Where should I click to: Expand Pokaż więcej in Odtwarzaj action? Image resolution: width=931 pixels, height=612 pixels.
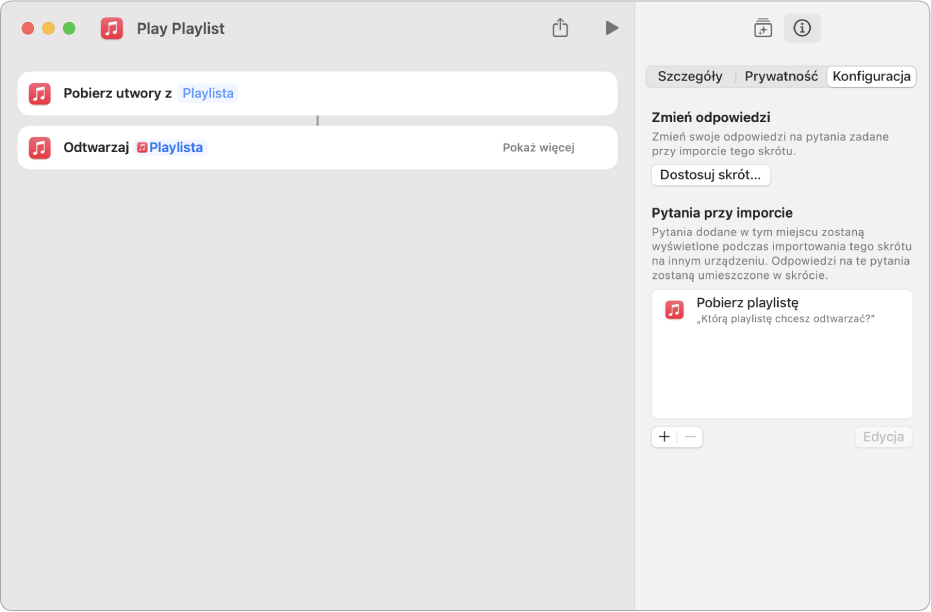pos(539,148)
